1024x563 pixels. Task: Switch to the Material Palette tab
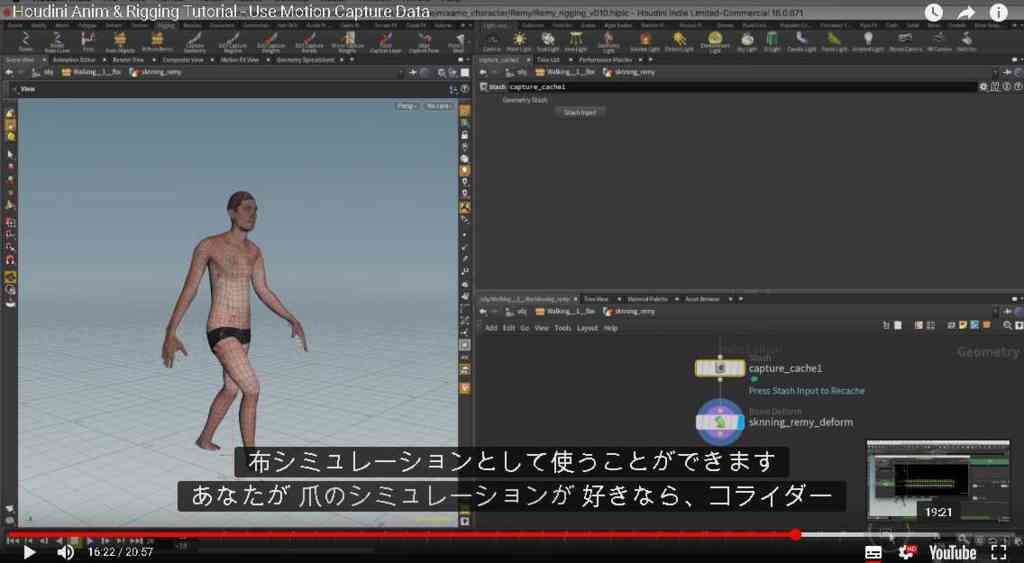click(648, 299)
